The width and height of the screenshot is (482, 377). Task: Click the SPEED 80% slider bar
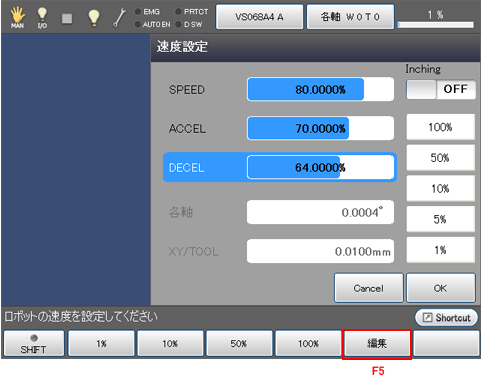pos(320,89)
